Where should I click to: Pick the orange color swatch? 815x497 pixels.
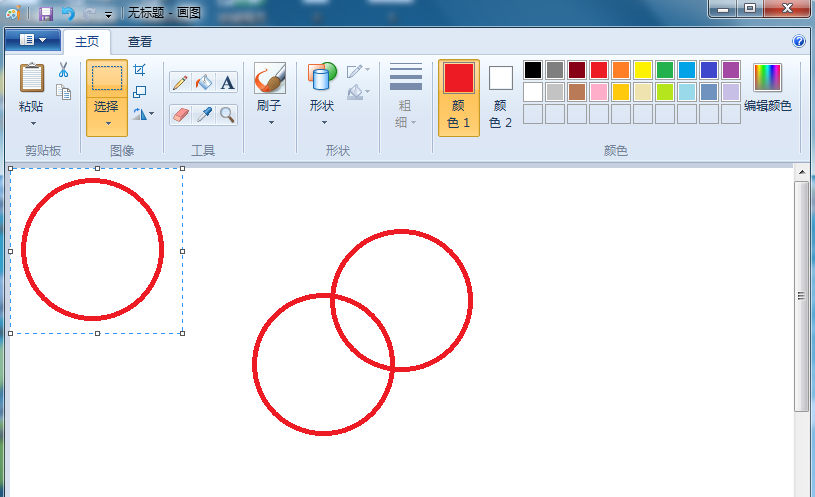click(x=621, y=70)
